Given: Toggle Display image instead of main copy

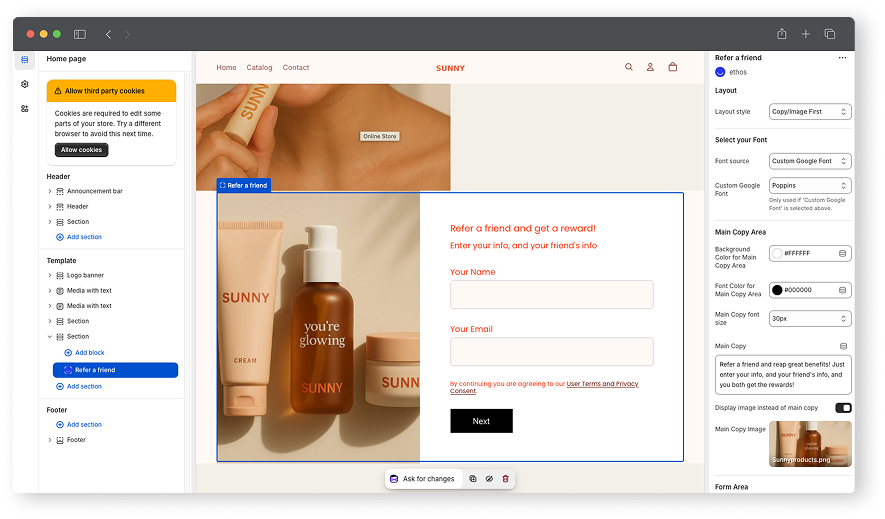Looking at the screenshot, I should (843, 408).
